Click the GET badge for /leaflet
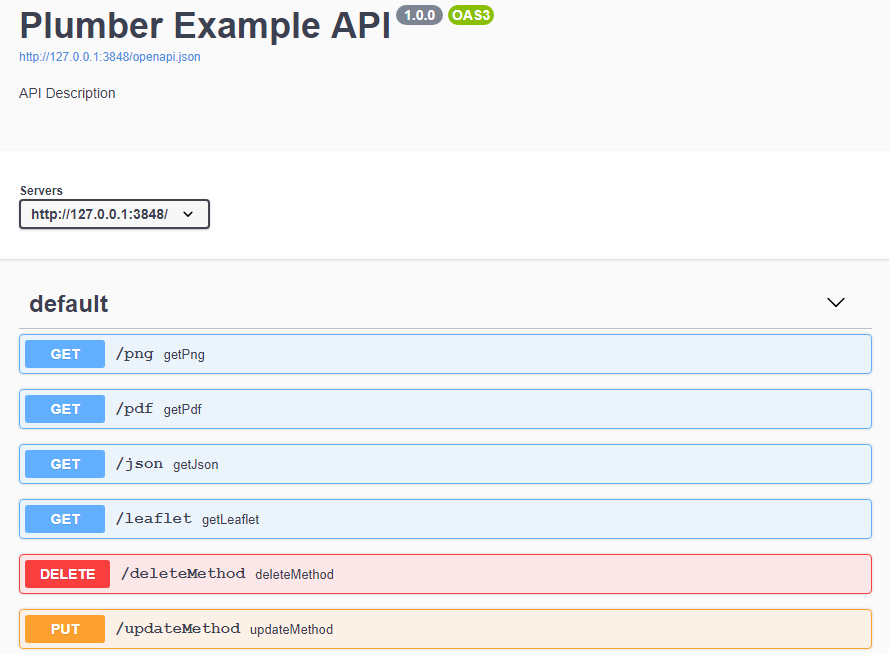Image resolution: width=889 pixels, height=653 pixels. 65,519
